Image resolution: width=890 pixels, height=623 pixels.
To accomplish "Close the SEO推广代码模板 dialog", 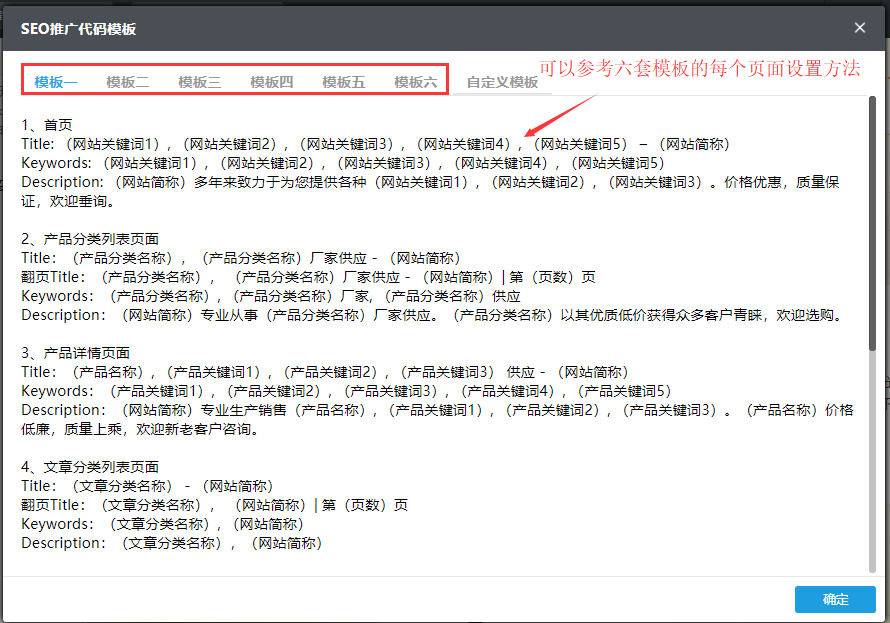I will point(860,28).
